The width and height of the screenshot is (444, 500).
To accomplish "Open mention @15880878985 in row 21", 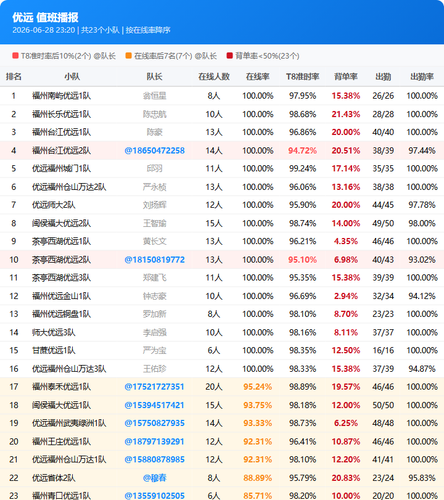I will 154,460.
